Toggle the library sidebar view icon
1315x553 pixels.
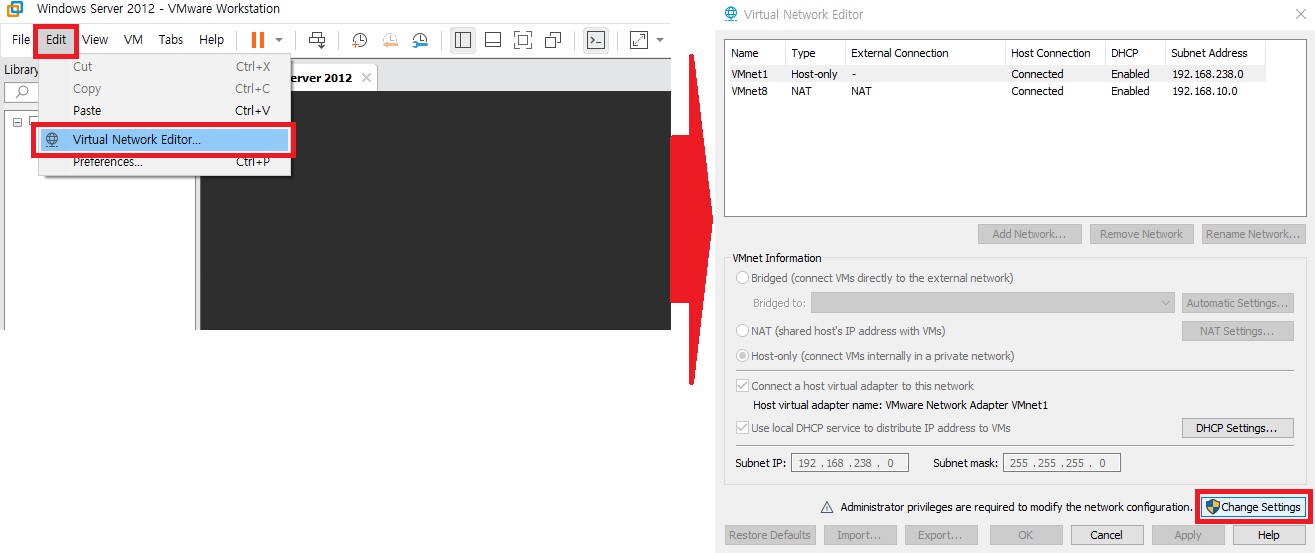click(x=462, y=40)
